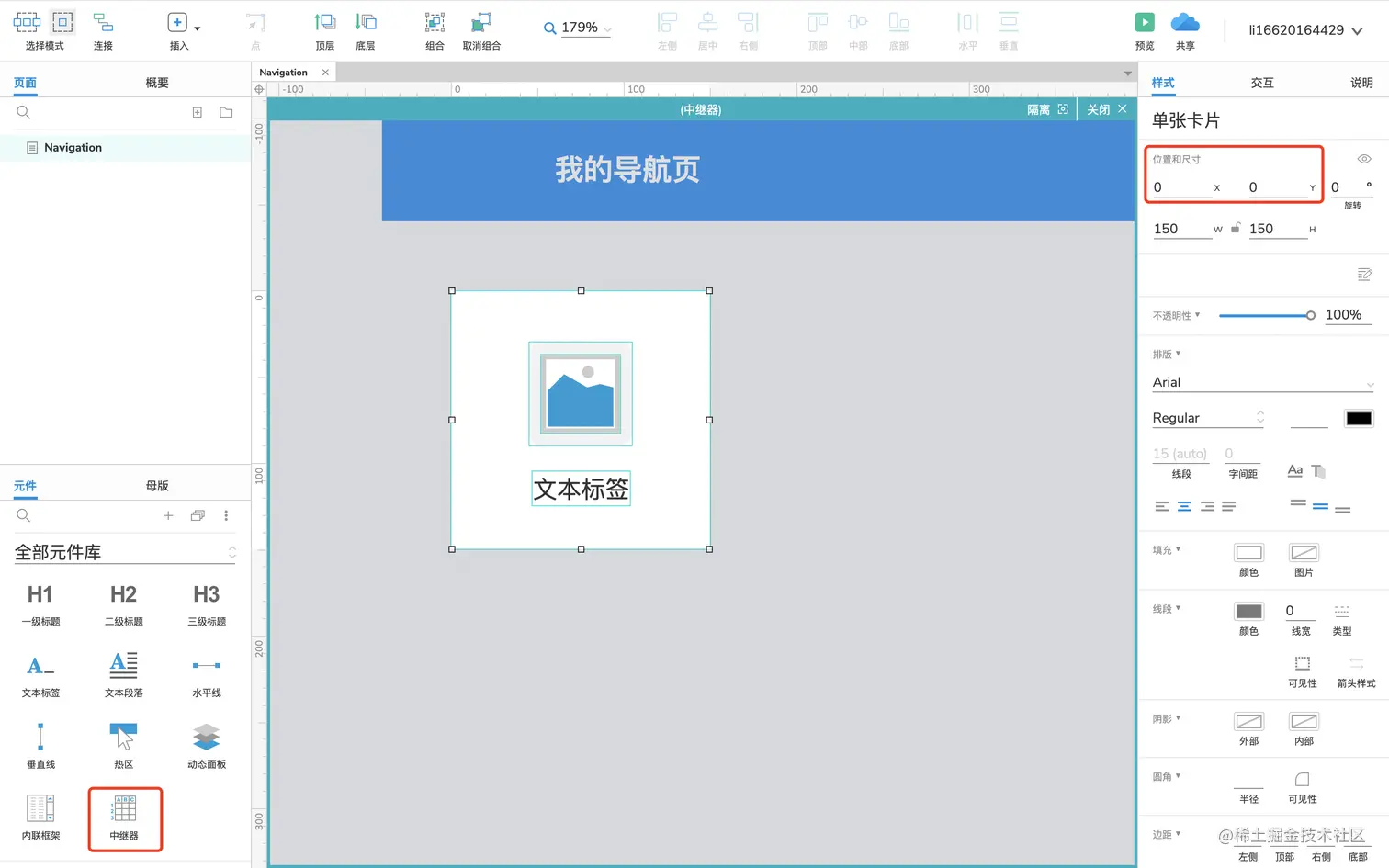Screen dimensions: 1389x868
Task: Set vertical alignment to middle
Action: point(1320,506)
